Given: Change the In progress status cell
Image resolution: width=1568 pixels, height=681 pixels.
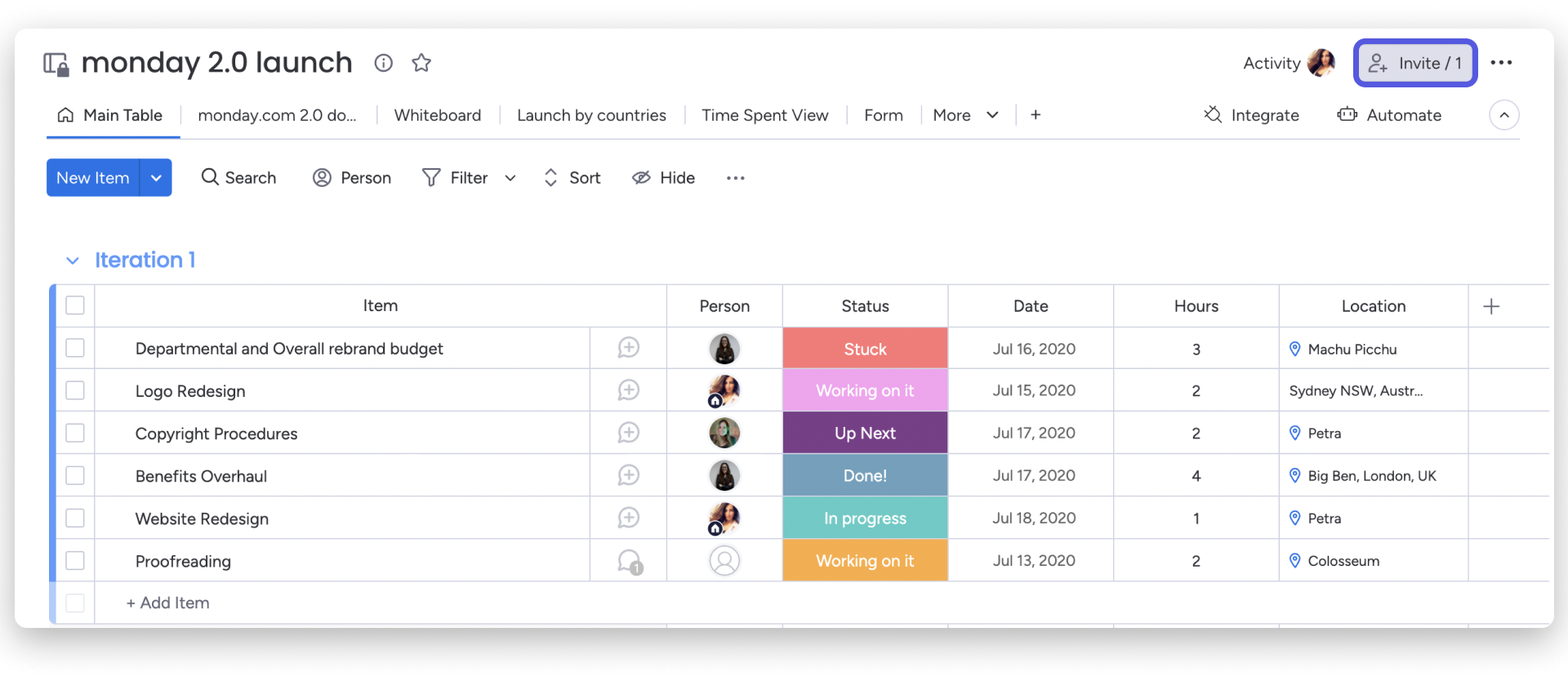Looking at the screenshot, I should pos(865,518).
